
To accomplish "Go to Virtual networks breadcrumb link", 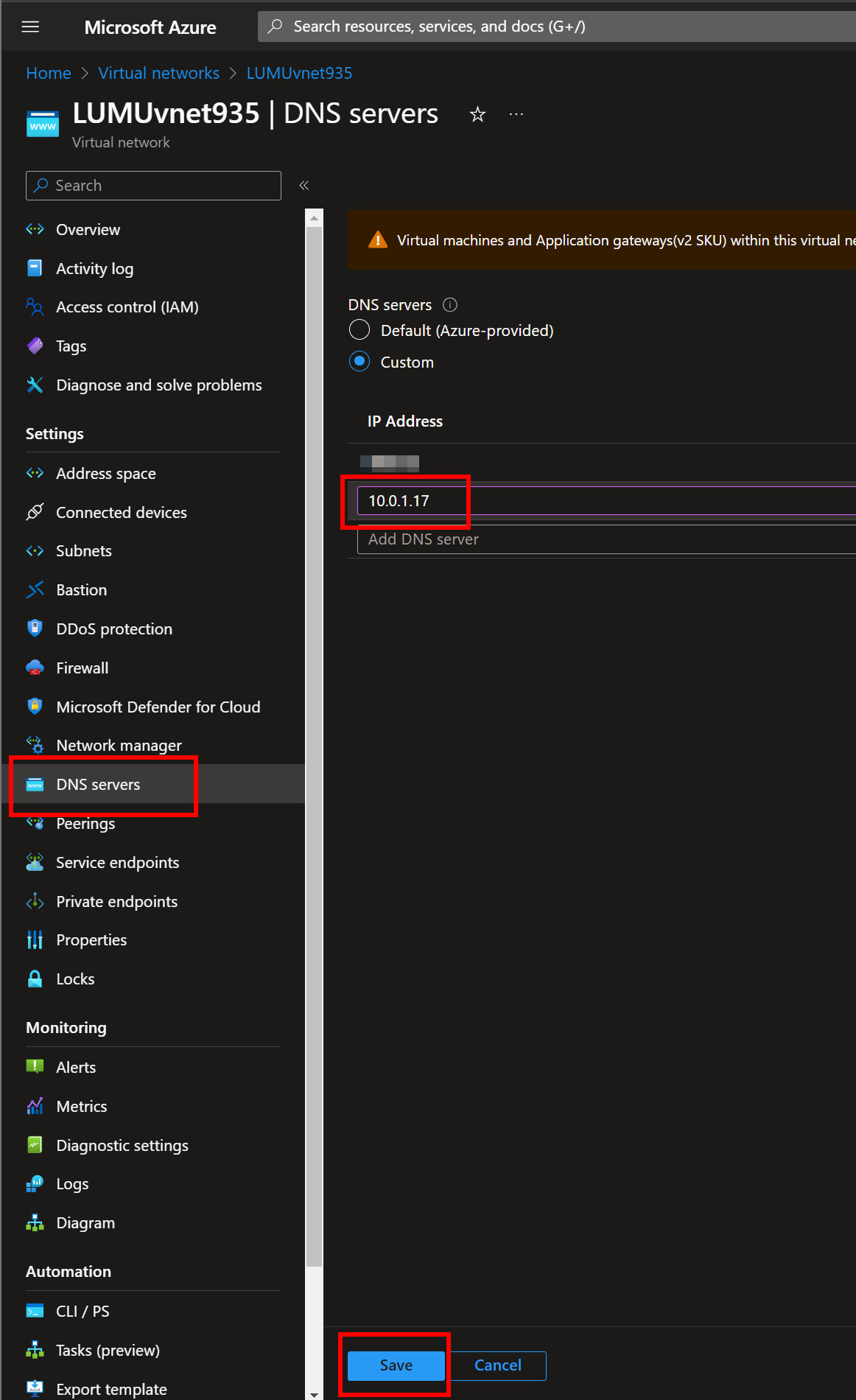I will 158,73.
